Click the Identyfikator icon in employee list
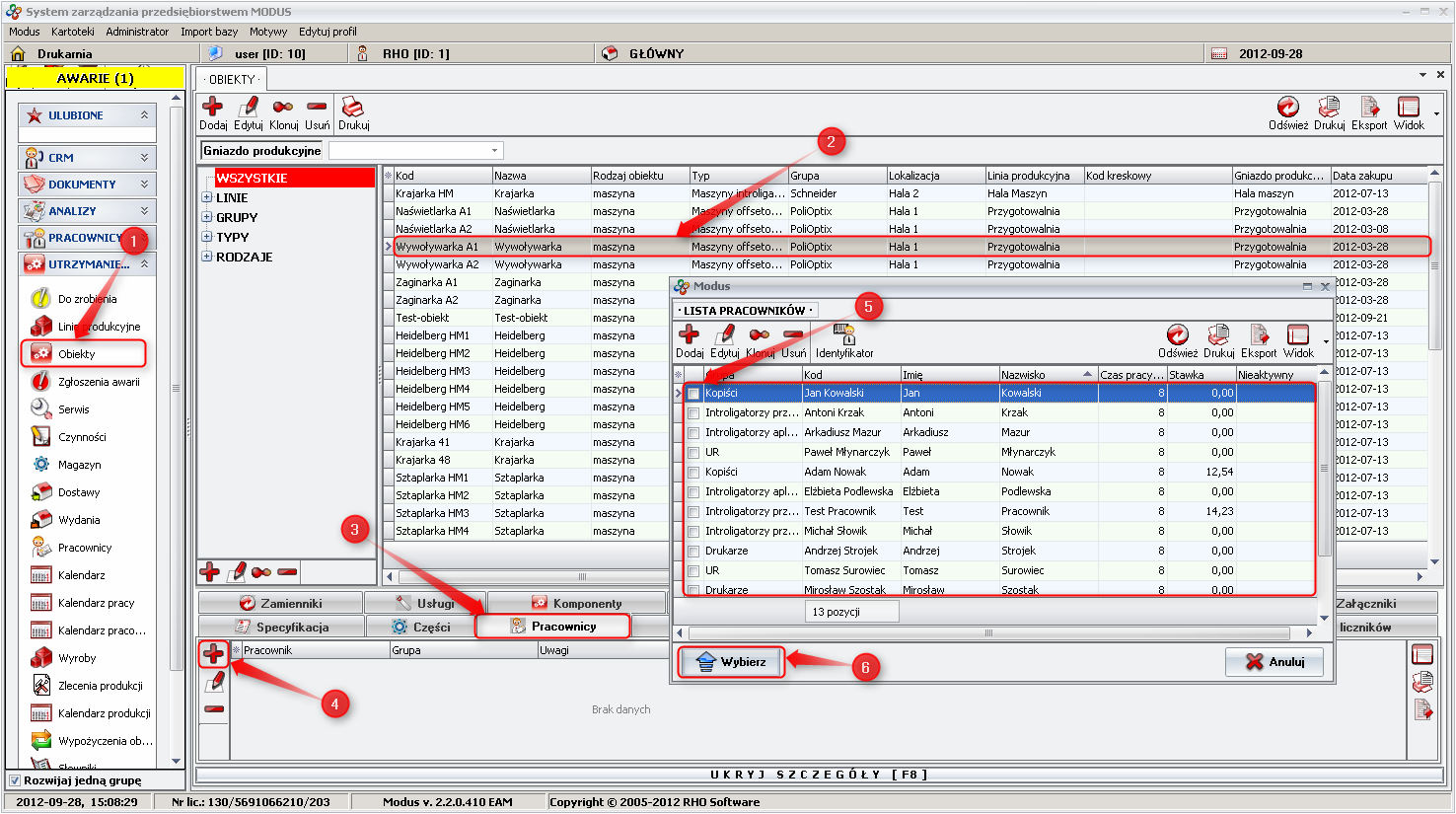 pos(843,334)
